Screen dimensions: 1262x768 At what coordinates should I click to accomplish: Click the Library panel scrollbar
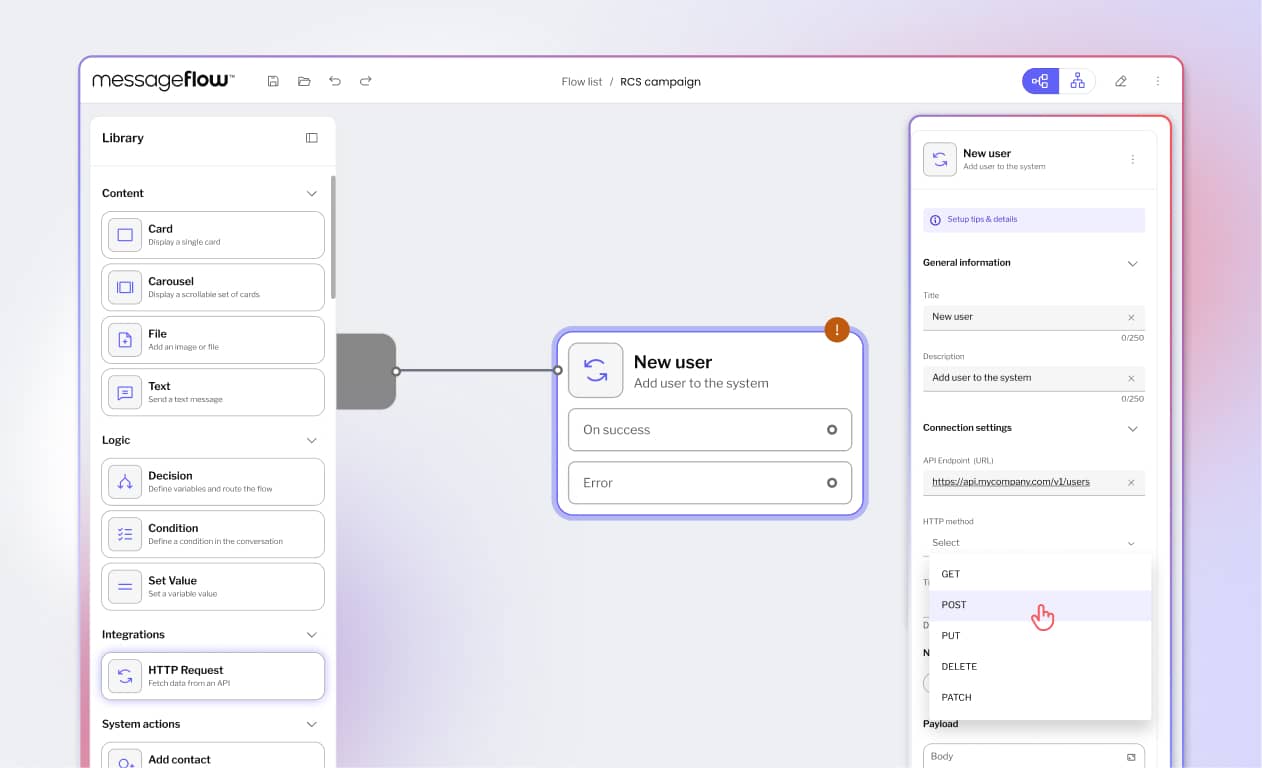(x=333, y=237)
